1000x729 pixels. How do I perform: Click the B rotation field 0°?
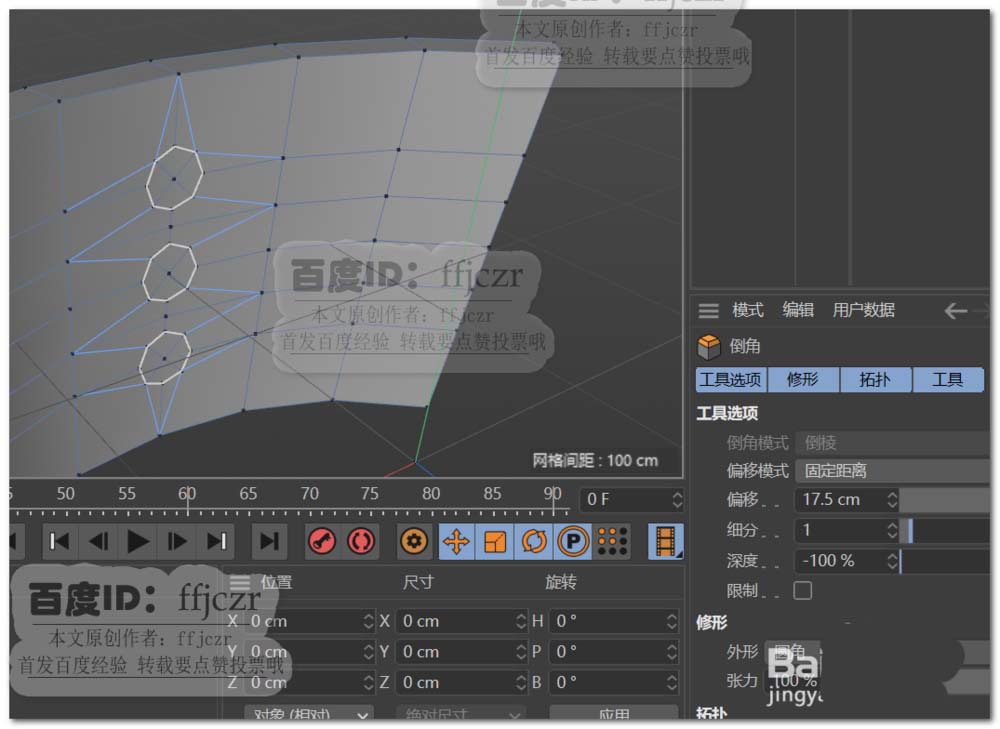[x=607, y=682]
